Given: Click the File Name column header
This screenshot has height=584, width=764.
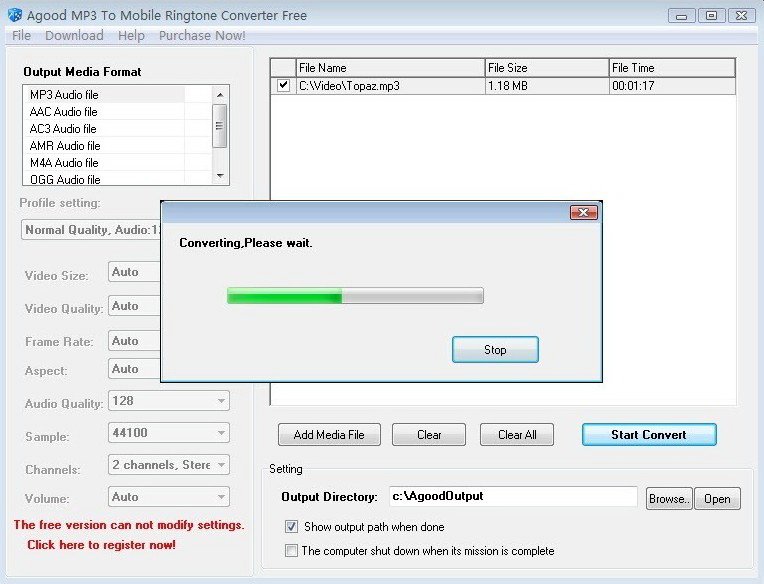Looking at the screenshot, I should pyautogui.click(x=390, y=68).
